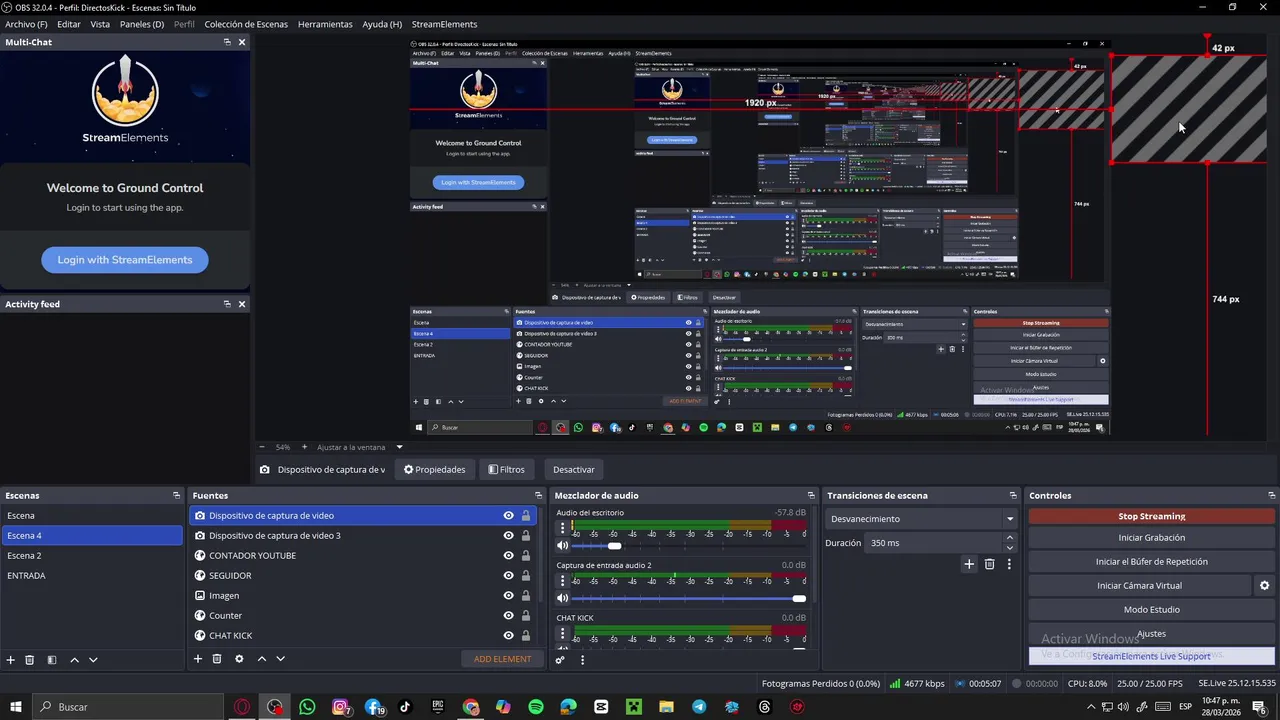Increase transition duration with up arrow
Screen dimensions: 1280x720
1009,538
